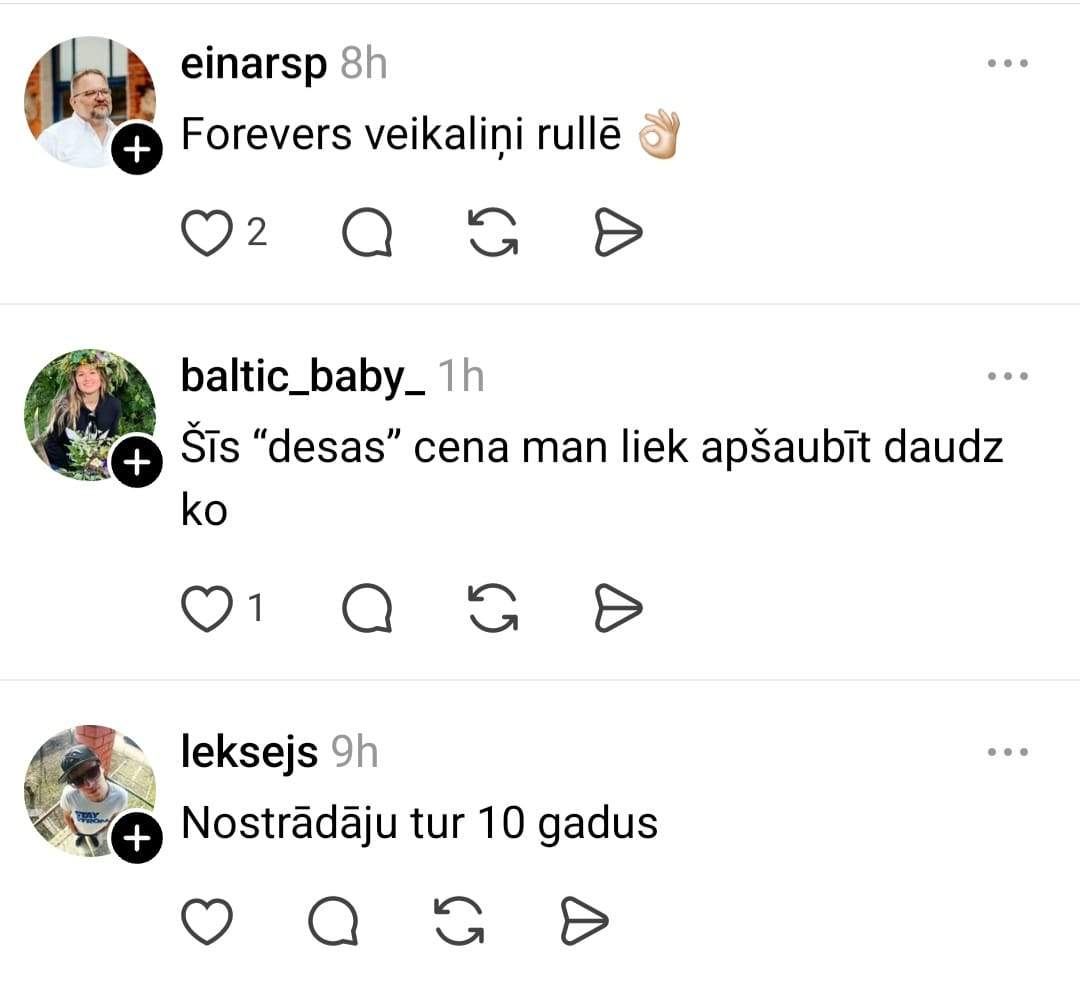The image size is (1080, 989).
Task: Follow einarsp with the plus badge
Action: 137,149
